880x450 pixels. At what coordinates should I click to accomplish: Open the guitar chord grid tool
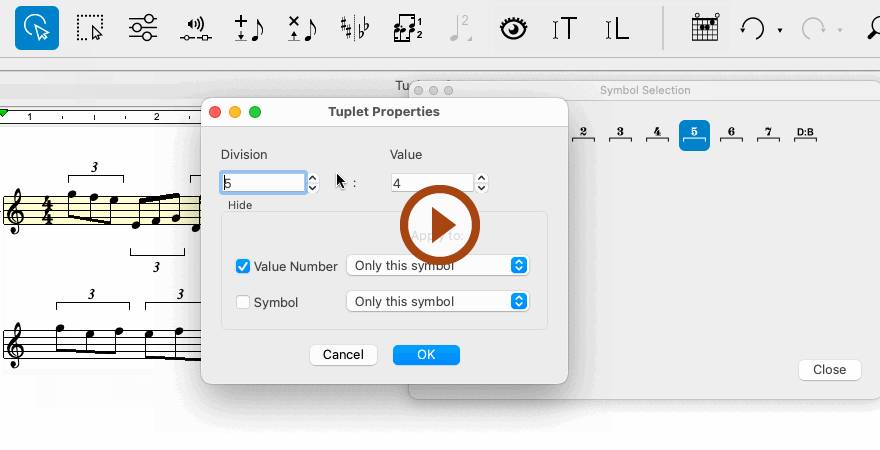coord(705,28)
